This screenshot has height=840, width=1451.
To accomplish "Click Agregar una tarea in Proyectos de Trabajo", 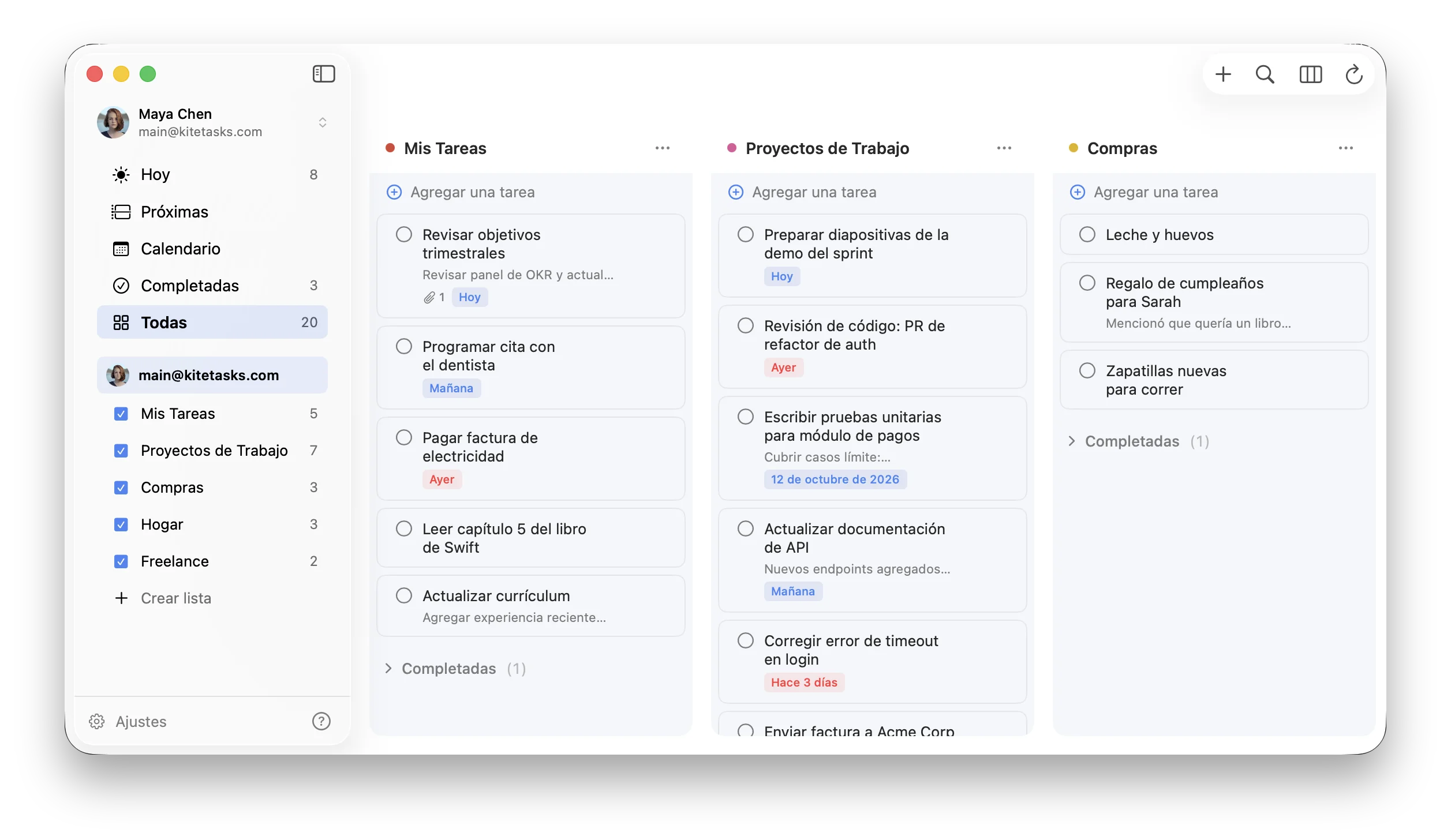I will (x=802, y=192).
